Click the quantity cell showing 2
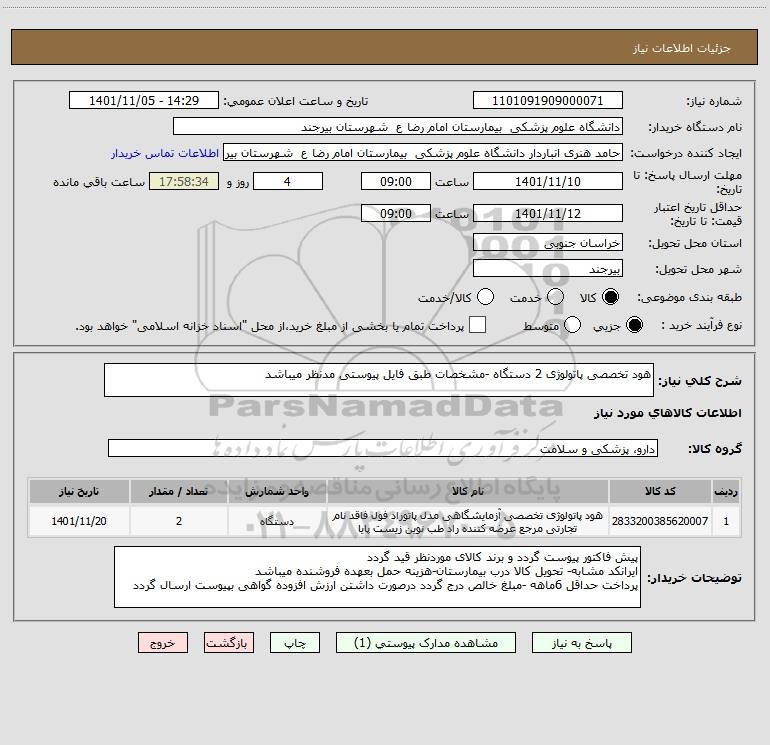This screenshot has width=770, height=745. coord(179,521)
